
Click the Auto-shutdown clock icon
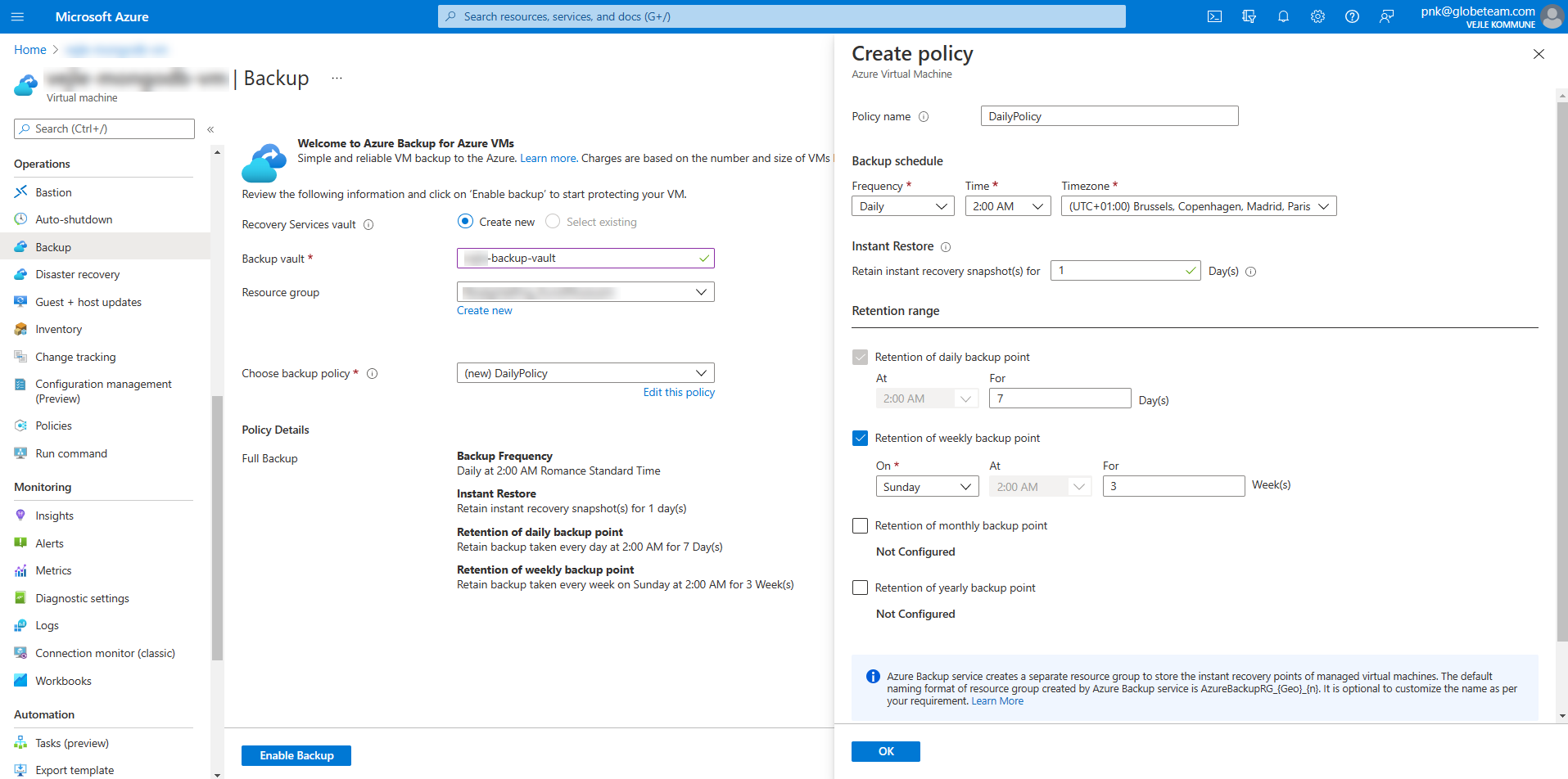(20, 219)
